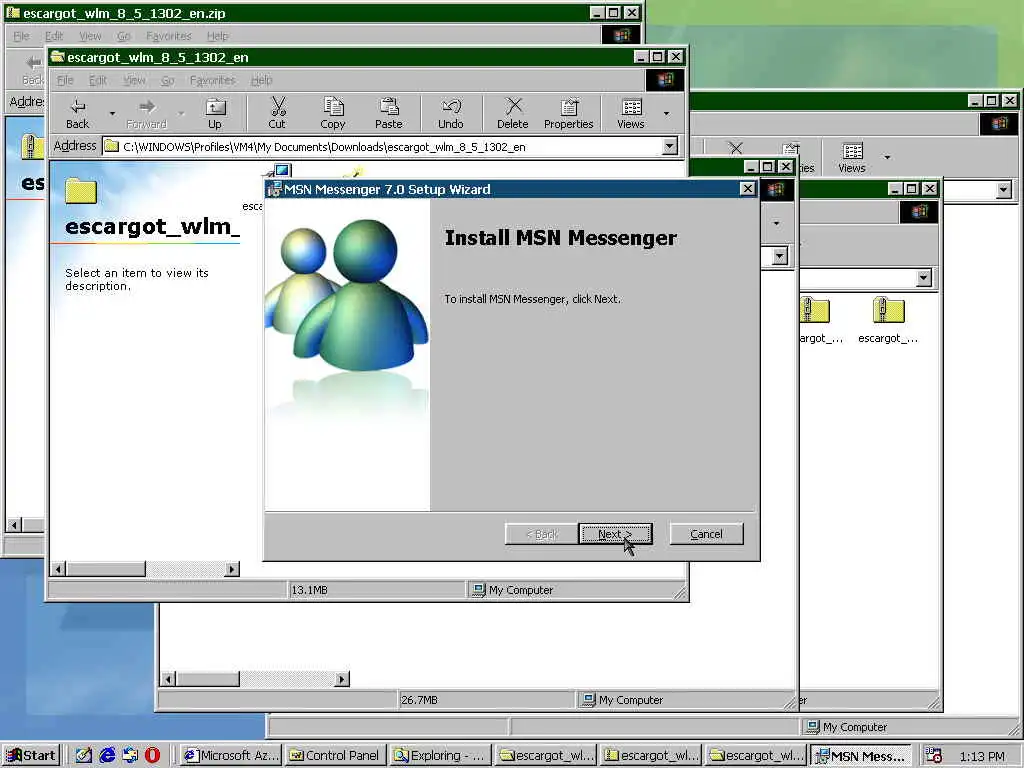Open View menu in escargot_wlm_8_5_1302_en window
The image size is (1024, 768).
135,80
